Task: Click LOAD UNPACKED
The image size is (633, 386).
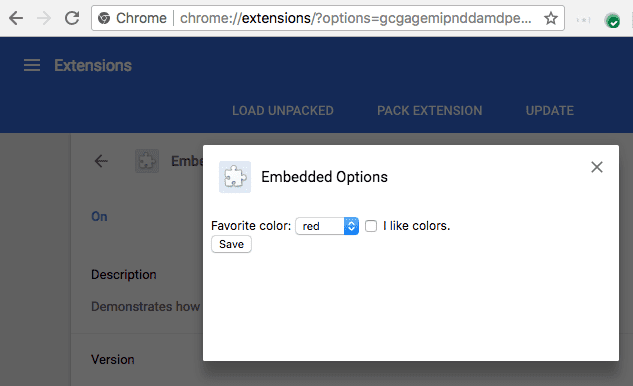Action: 283,111
